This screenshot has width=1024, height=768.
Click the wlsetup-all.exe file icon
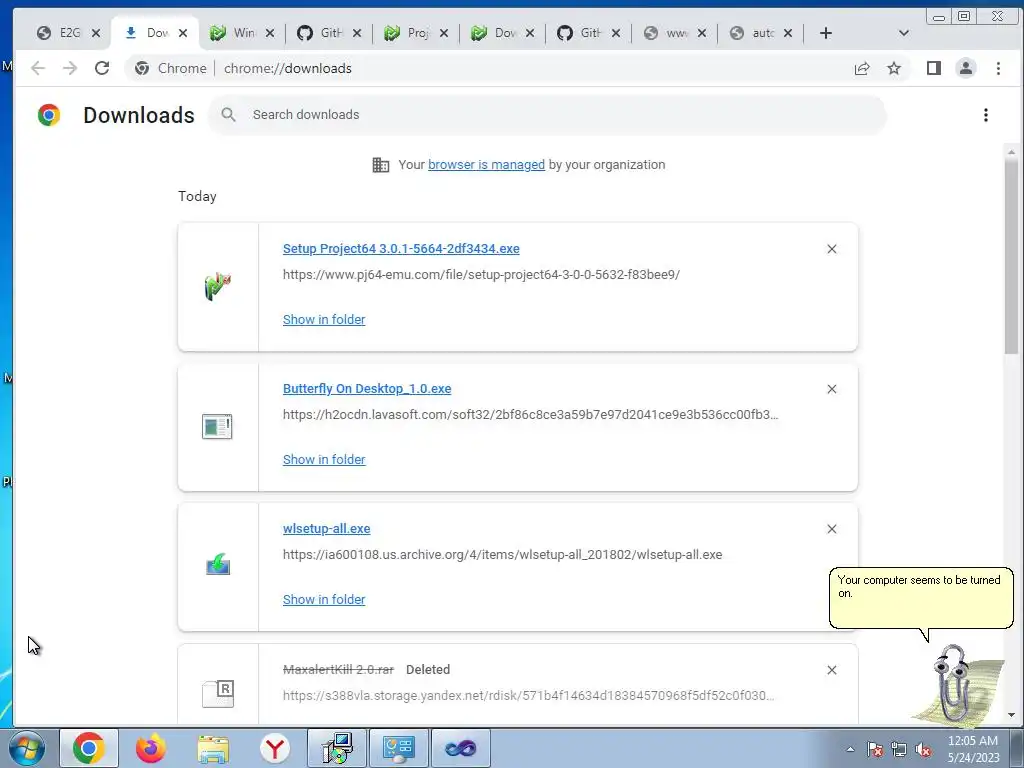tap(218, 564)
